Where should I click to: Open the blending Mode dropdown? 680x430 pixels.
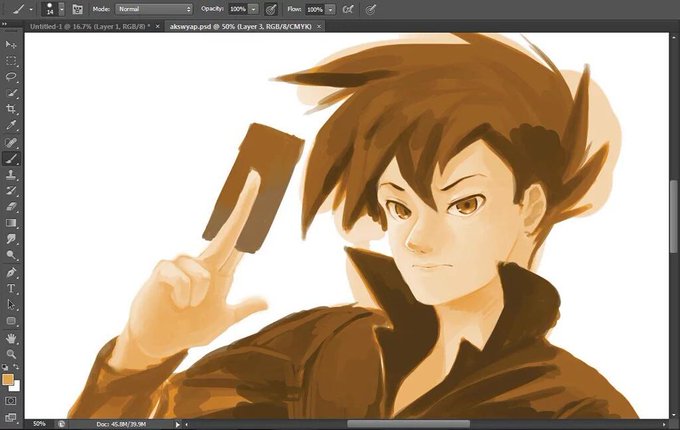(154, 9)
